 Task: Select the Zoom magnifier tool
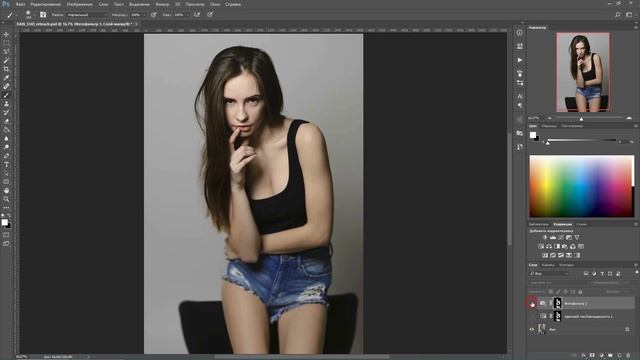point(6,199)
